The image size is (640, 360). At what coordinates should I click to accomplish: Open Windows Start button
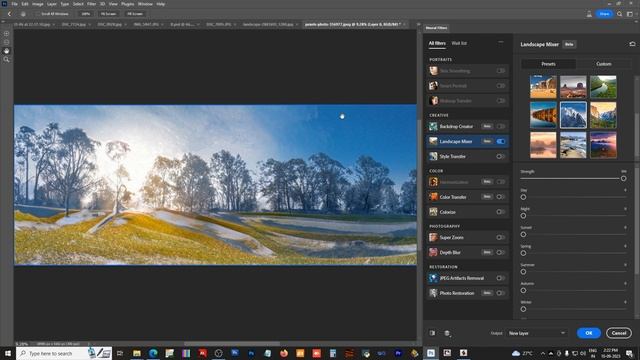(x=7, y=353)
